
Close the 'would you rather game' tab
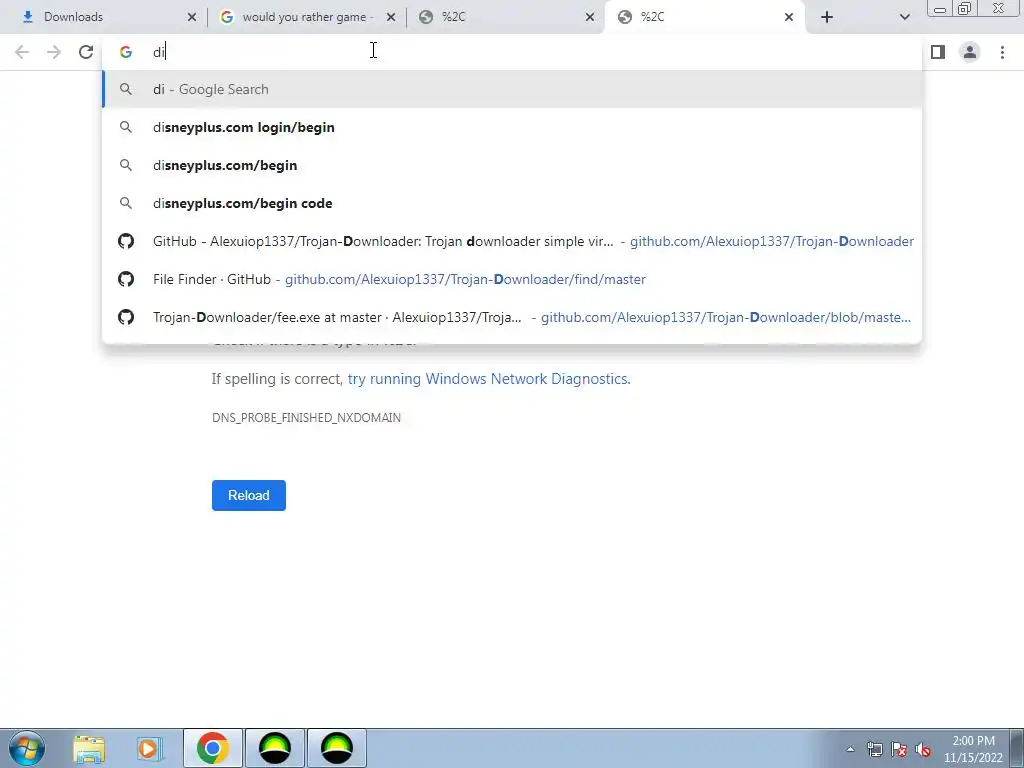(x=391, y=17)
